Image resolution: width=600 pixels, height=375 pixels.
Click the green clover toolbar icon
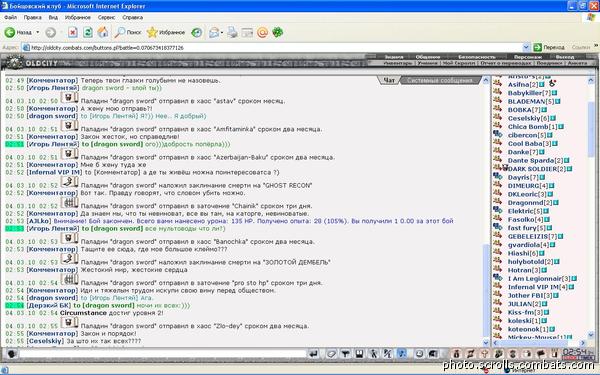pyautogui.click(x=277, y=33)
